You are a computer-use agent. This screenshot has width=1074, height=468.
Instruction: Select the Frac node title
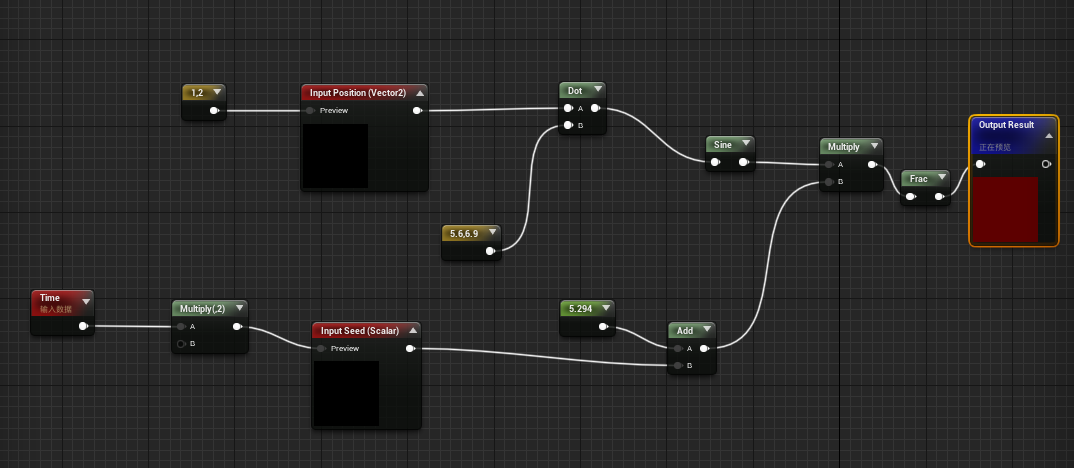point(919,179)
